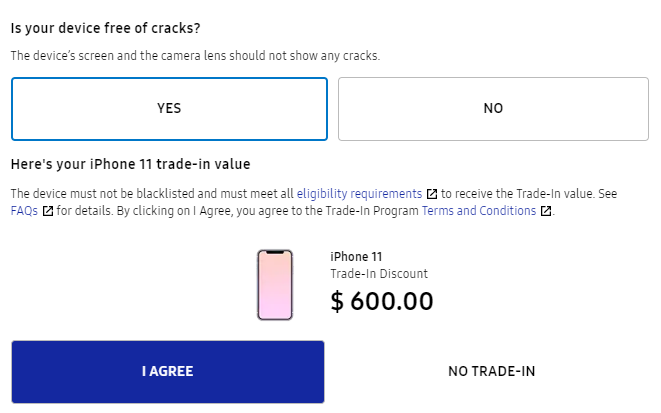Click the Trade-In Discount label
661x413 pixels.
click(x=378, y=274)
